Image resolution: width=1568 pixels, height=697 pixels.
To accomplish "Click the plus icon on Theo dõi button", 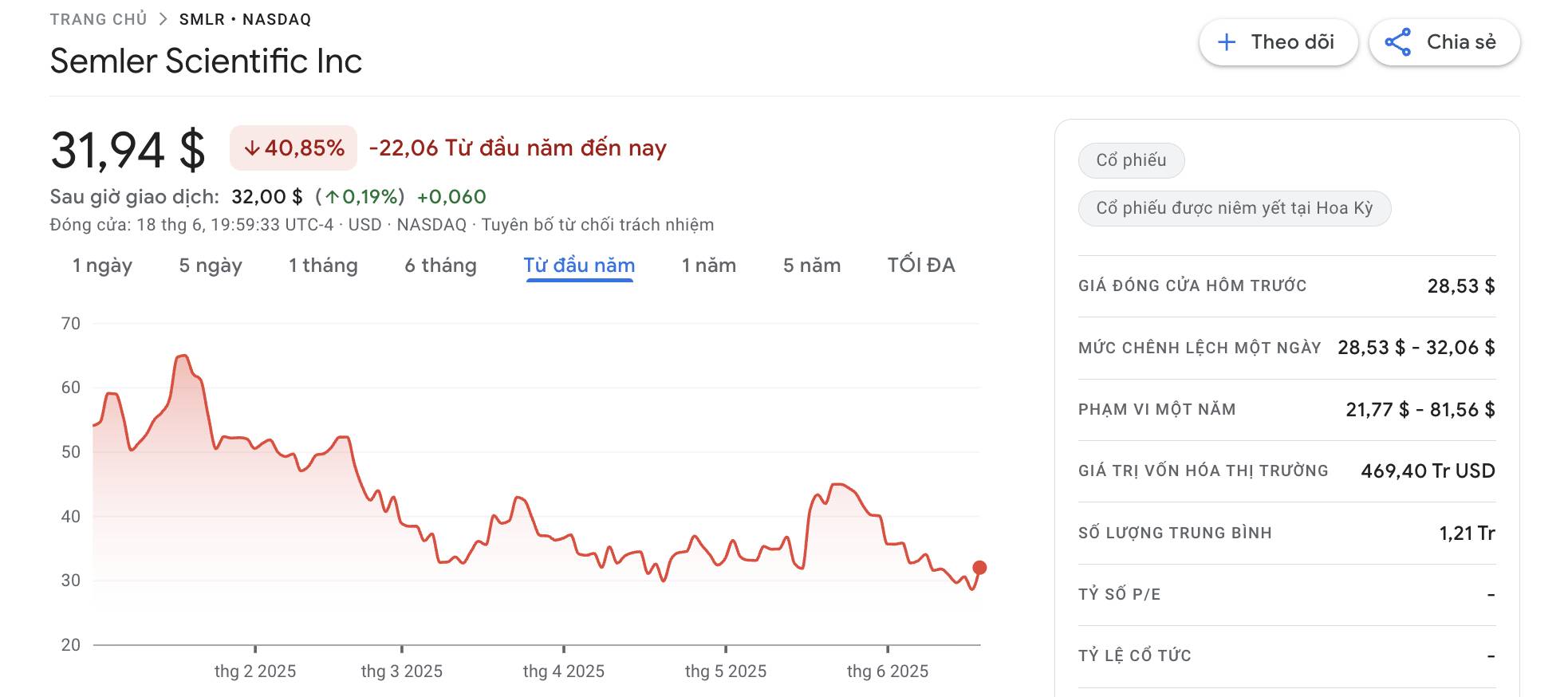I will pyautogui.click(x=1227, y=42).
